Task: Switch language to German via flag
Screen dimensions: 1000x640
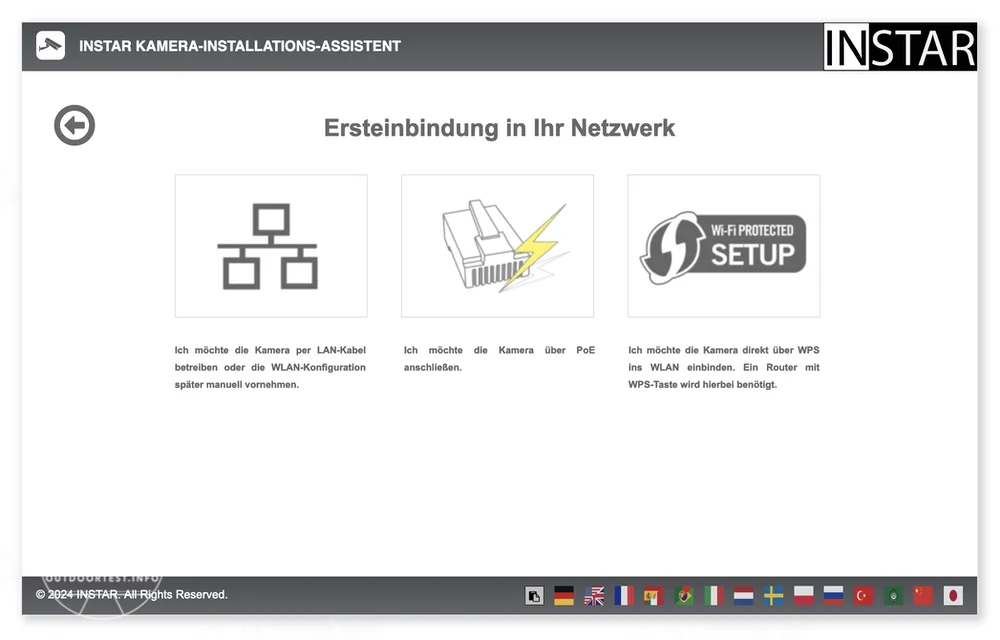Action: pyautogui.click(x=564, y=596)
